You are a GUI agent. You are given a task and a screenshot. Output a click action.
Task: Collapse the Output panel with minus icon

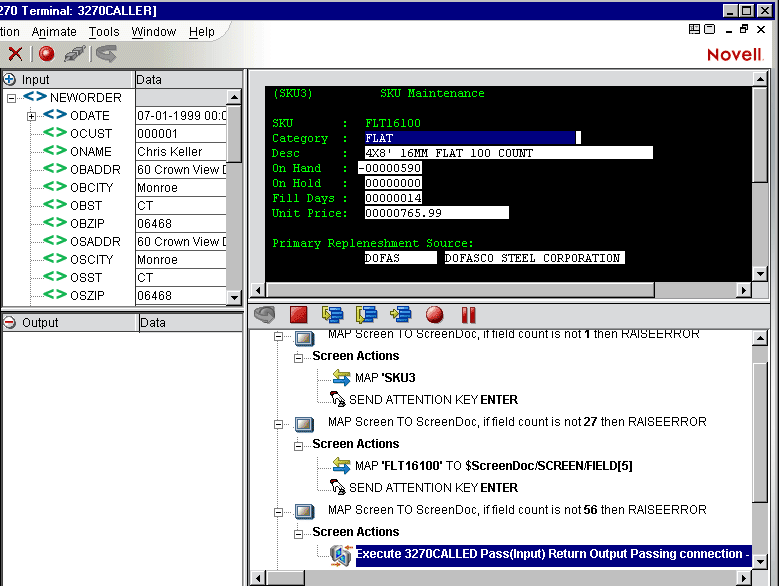coord(10,323)
